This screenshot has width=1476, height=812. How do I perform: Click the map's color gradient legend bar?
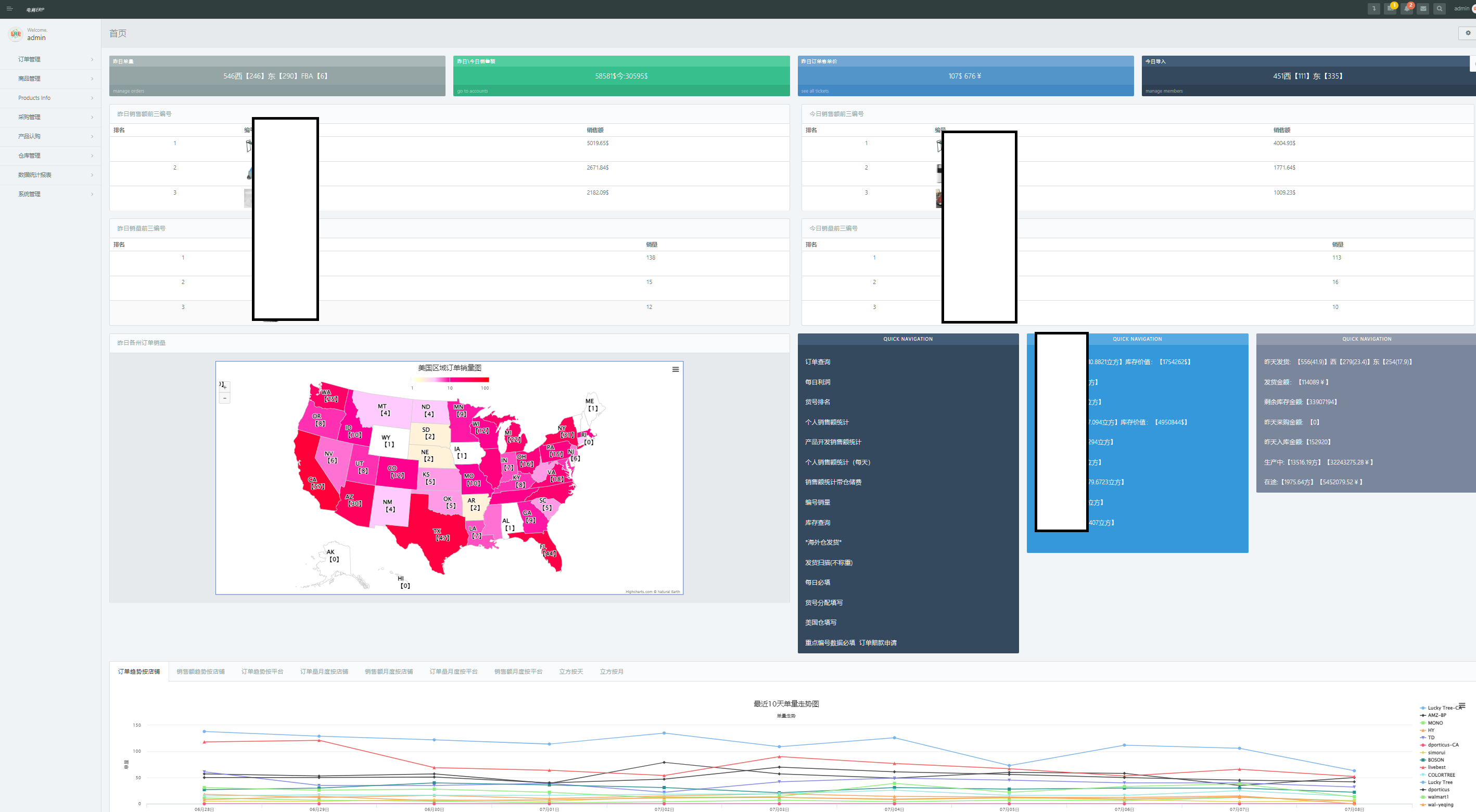click(450, 380)
